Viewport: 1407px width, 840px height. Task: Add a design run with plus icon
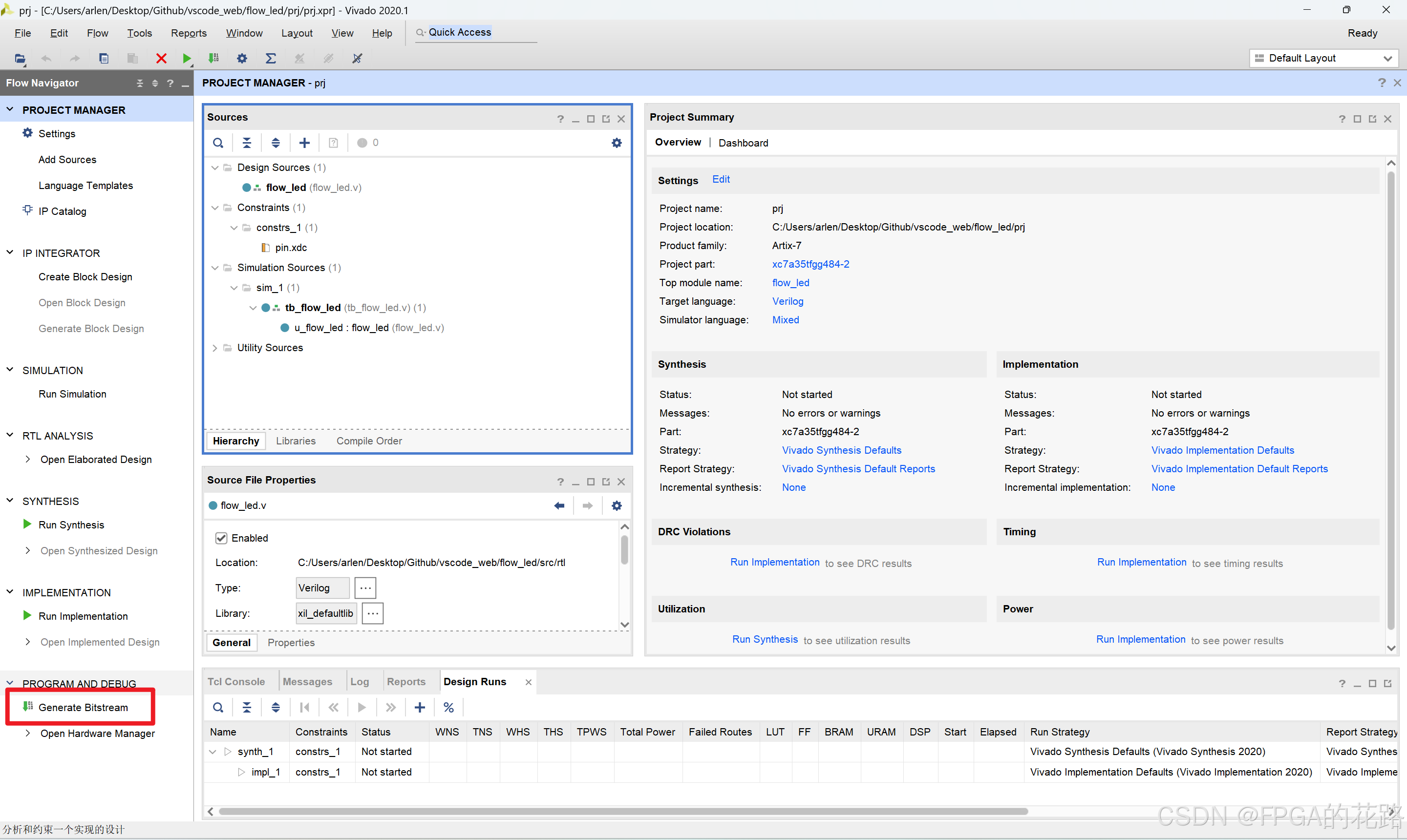420,708
